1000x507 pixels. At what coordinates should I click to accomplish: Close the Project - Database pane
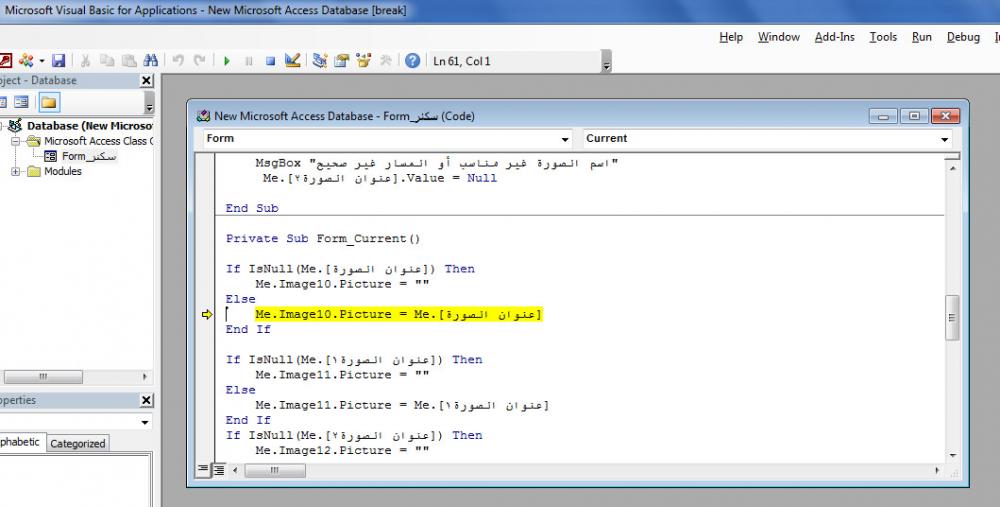click(x=146, y=80)
